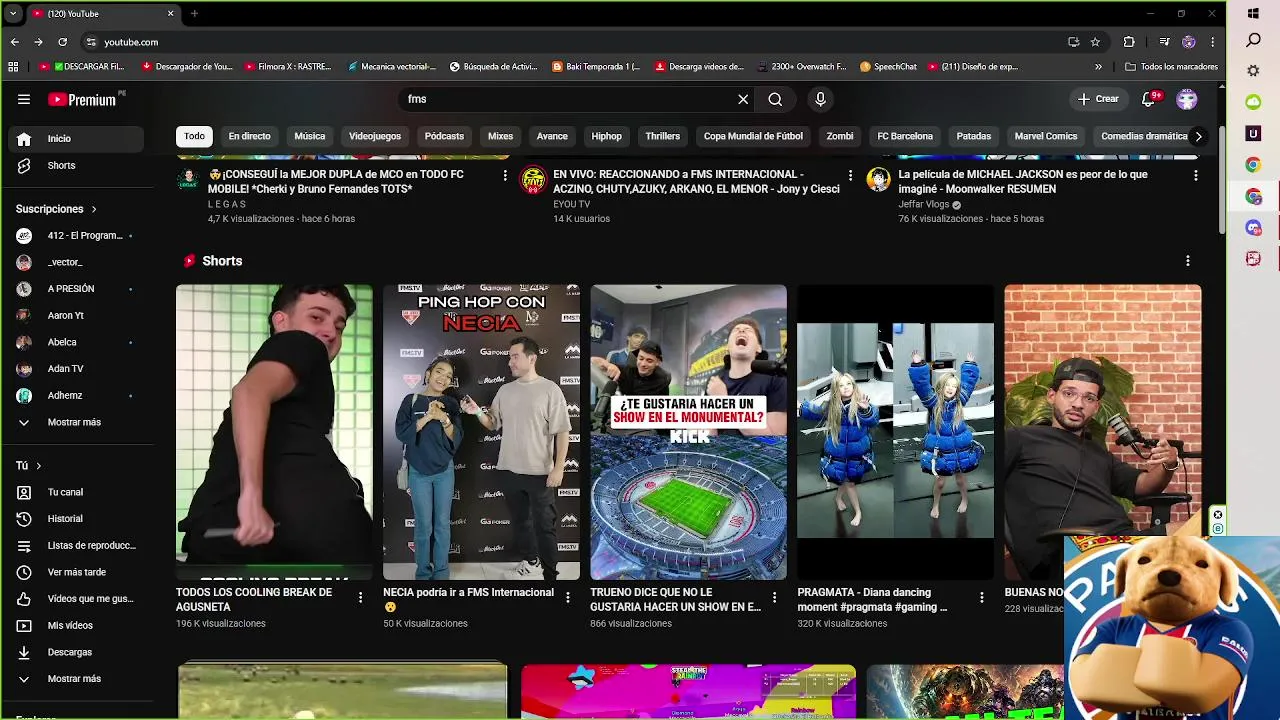Click the Crear button
The width and height of the screenshot is (1280, 720).
click(x=1098, y=99)
